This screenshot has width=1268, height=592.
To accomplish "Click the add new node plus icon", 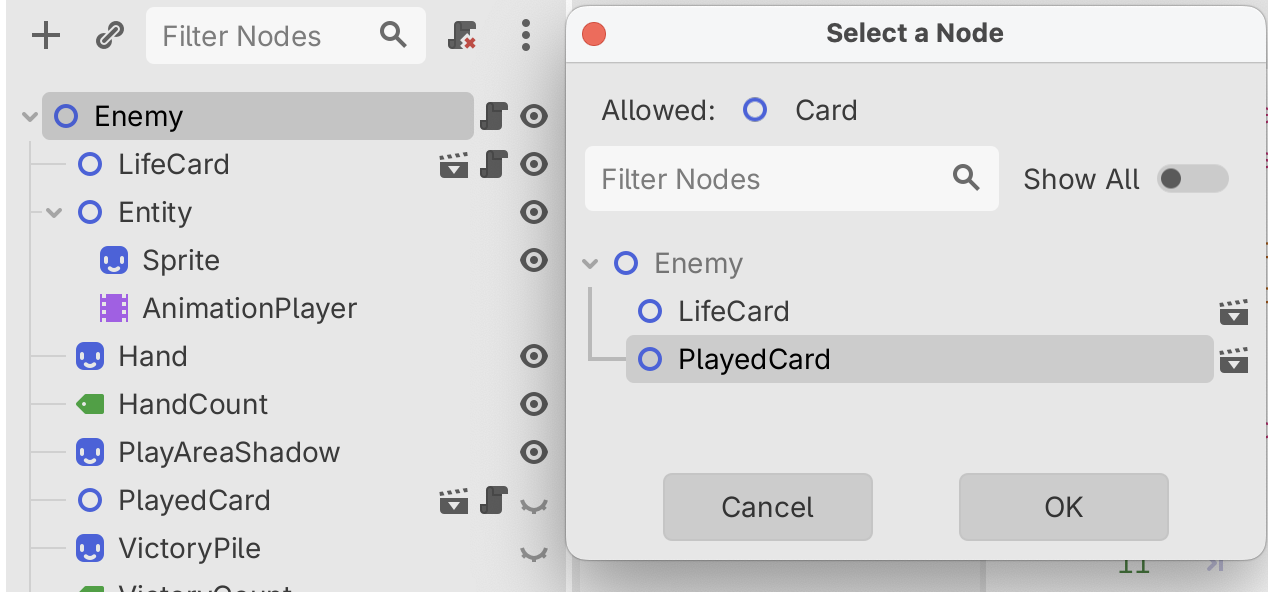I will coord(46,36).
